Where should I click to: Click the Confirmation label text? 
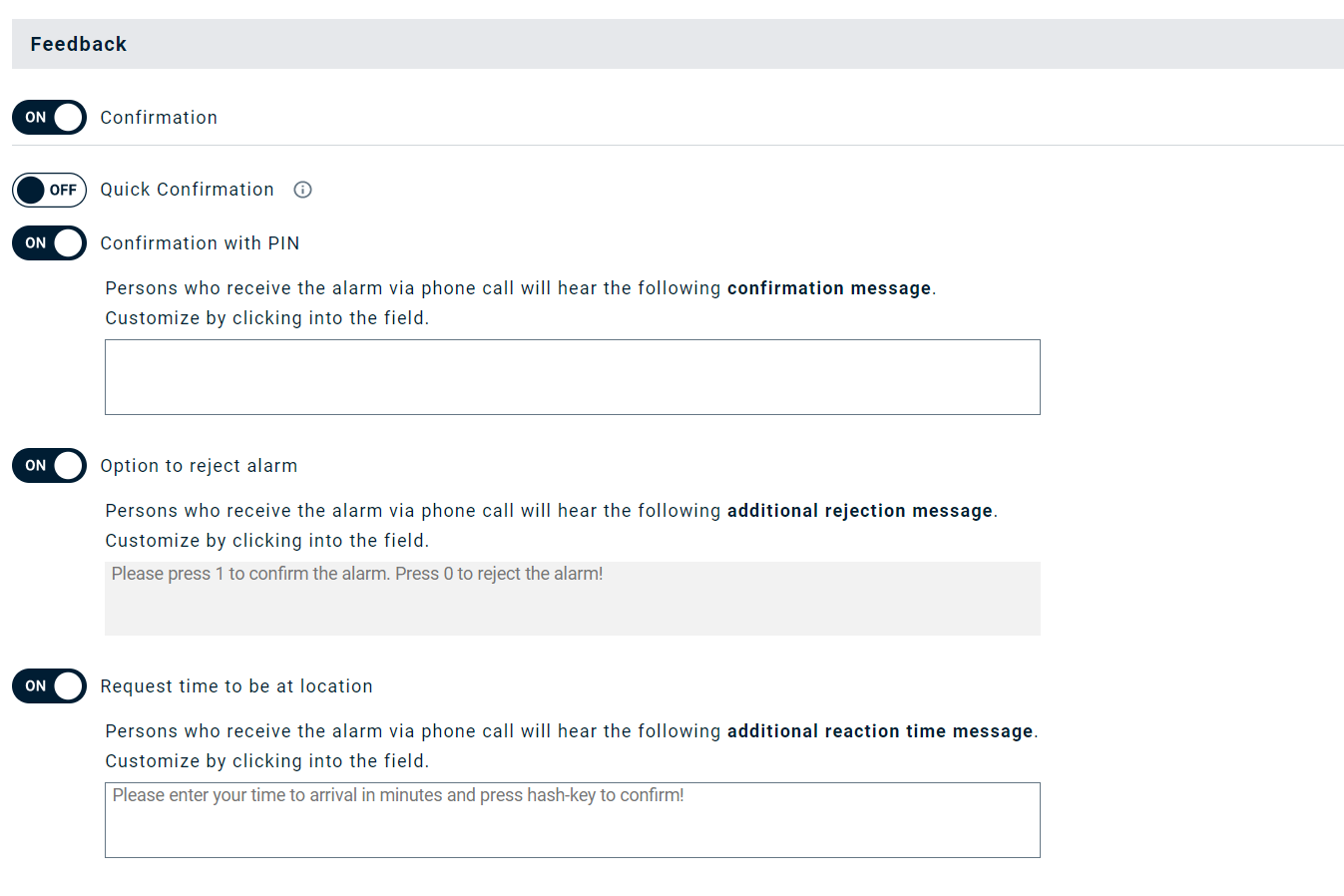tap(159, 118)
